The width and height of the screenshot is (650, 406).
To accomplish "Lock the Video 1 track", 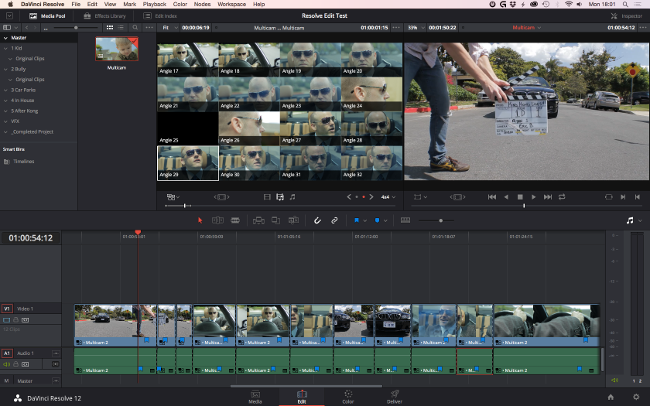I will 16,320.
